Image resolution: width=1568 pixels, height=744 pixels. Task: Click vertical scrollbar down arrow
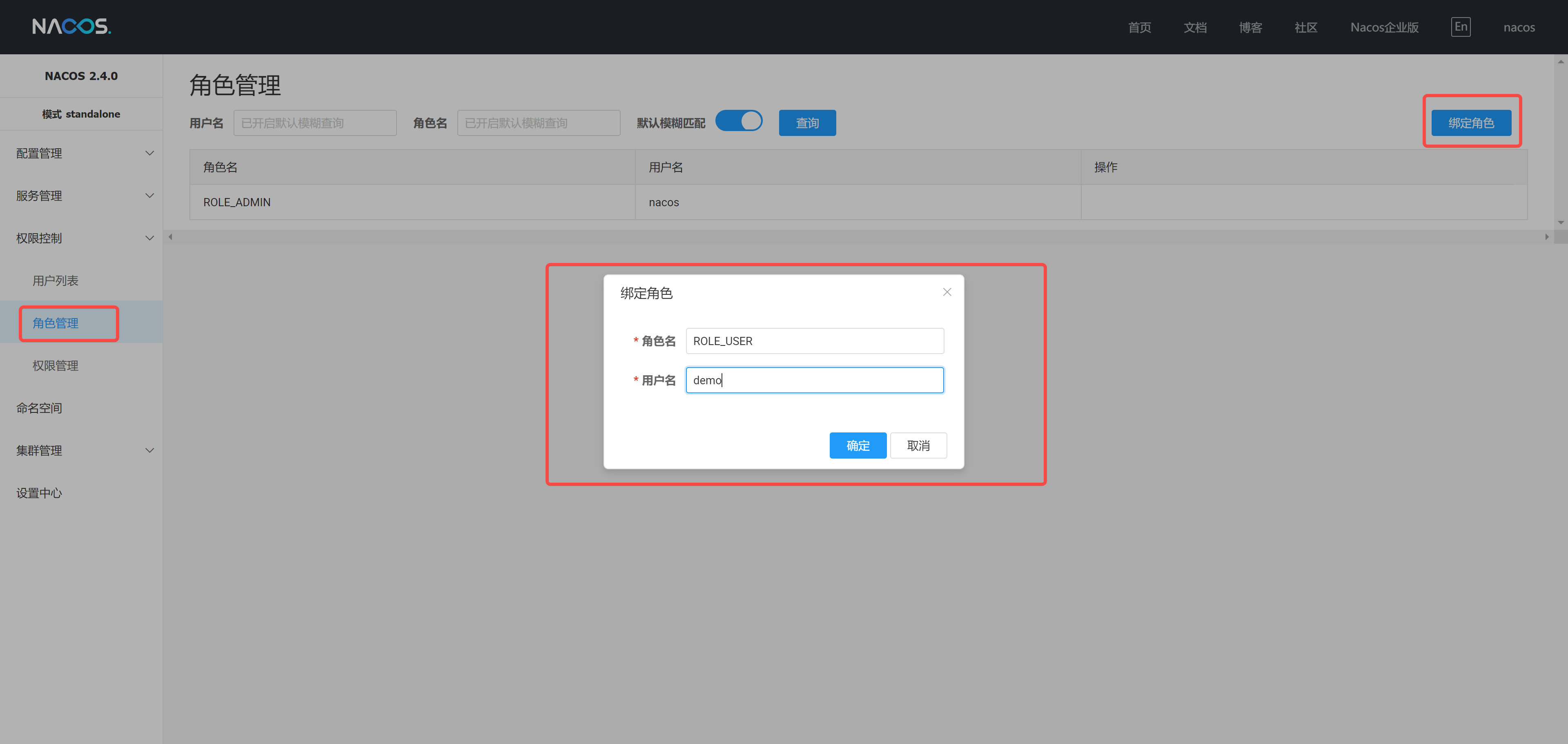click(x=1560, y=223)
